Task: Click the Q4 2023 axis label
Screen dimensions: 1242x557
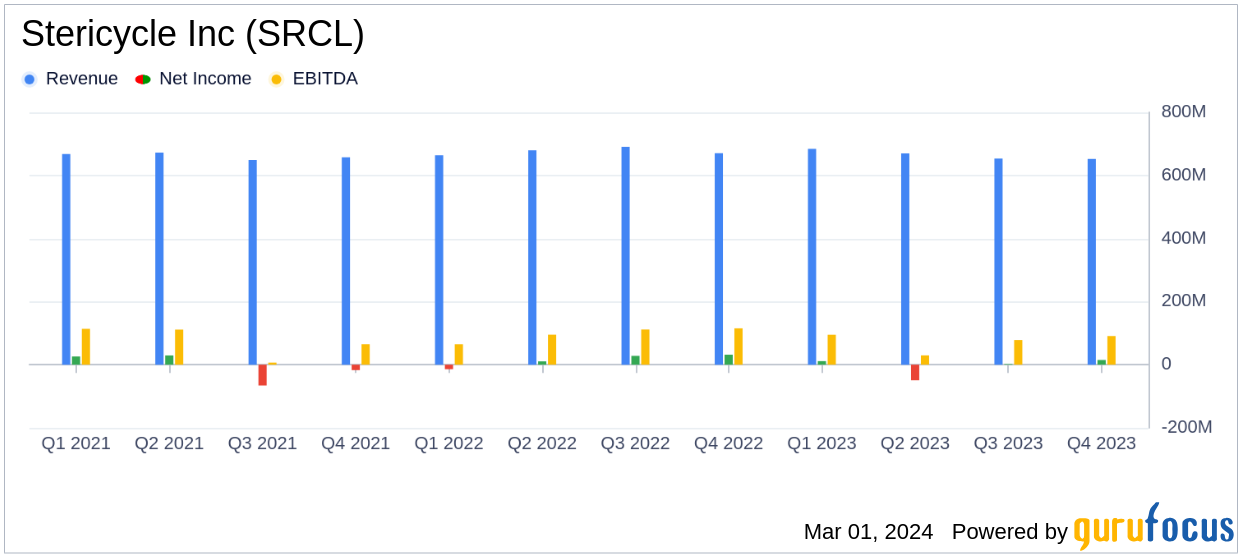Action: coord(1101,443)
